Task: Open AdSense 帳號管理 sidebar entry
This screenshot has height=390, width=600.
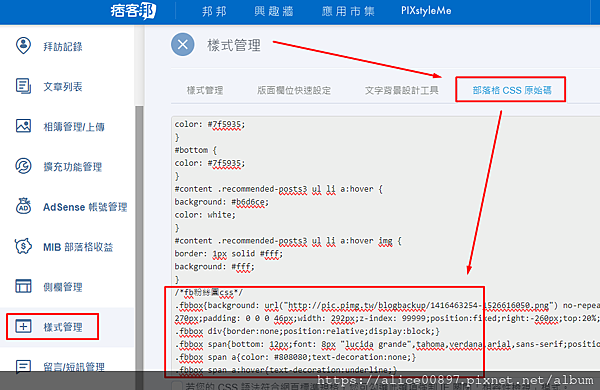Action: 85,207
